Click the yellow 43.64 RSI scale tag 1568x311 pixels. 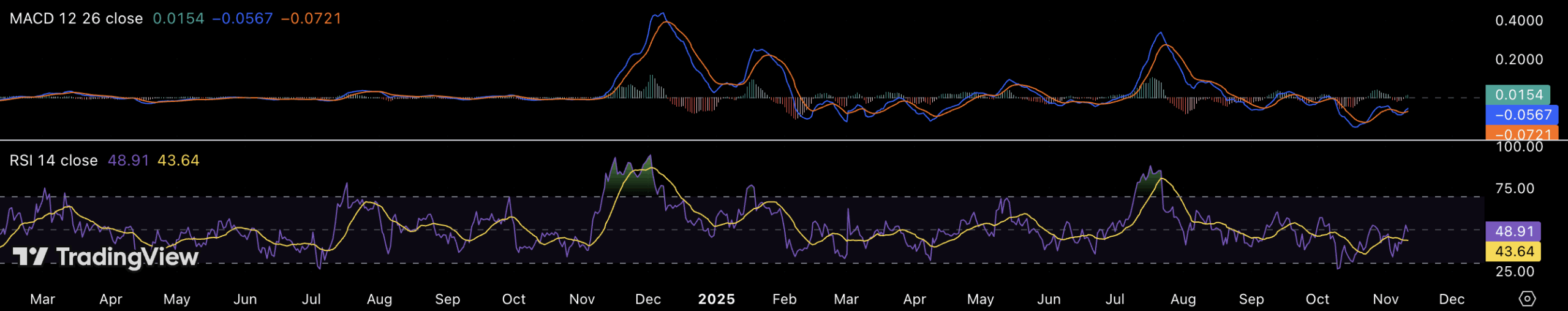[1513, 251]
